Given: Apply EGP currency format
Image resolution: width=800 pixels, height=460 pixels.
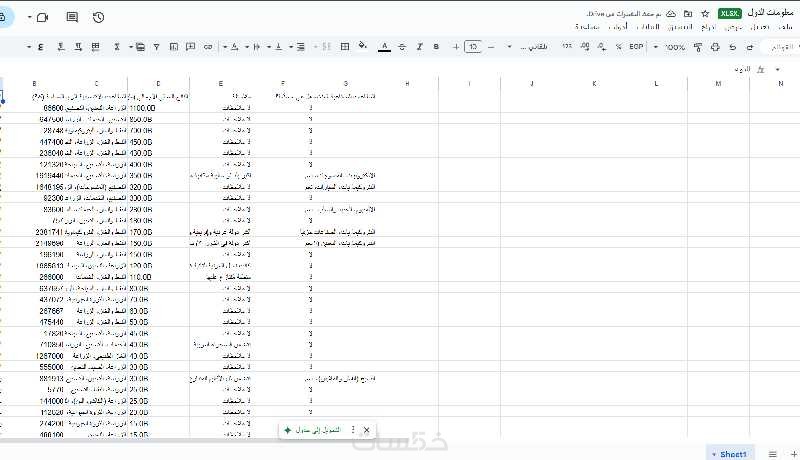Looking at the screenshot, I should (x=636, y=46).
